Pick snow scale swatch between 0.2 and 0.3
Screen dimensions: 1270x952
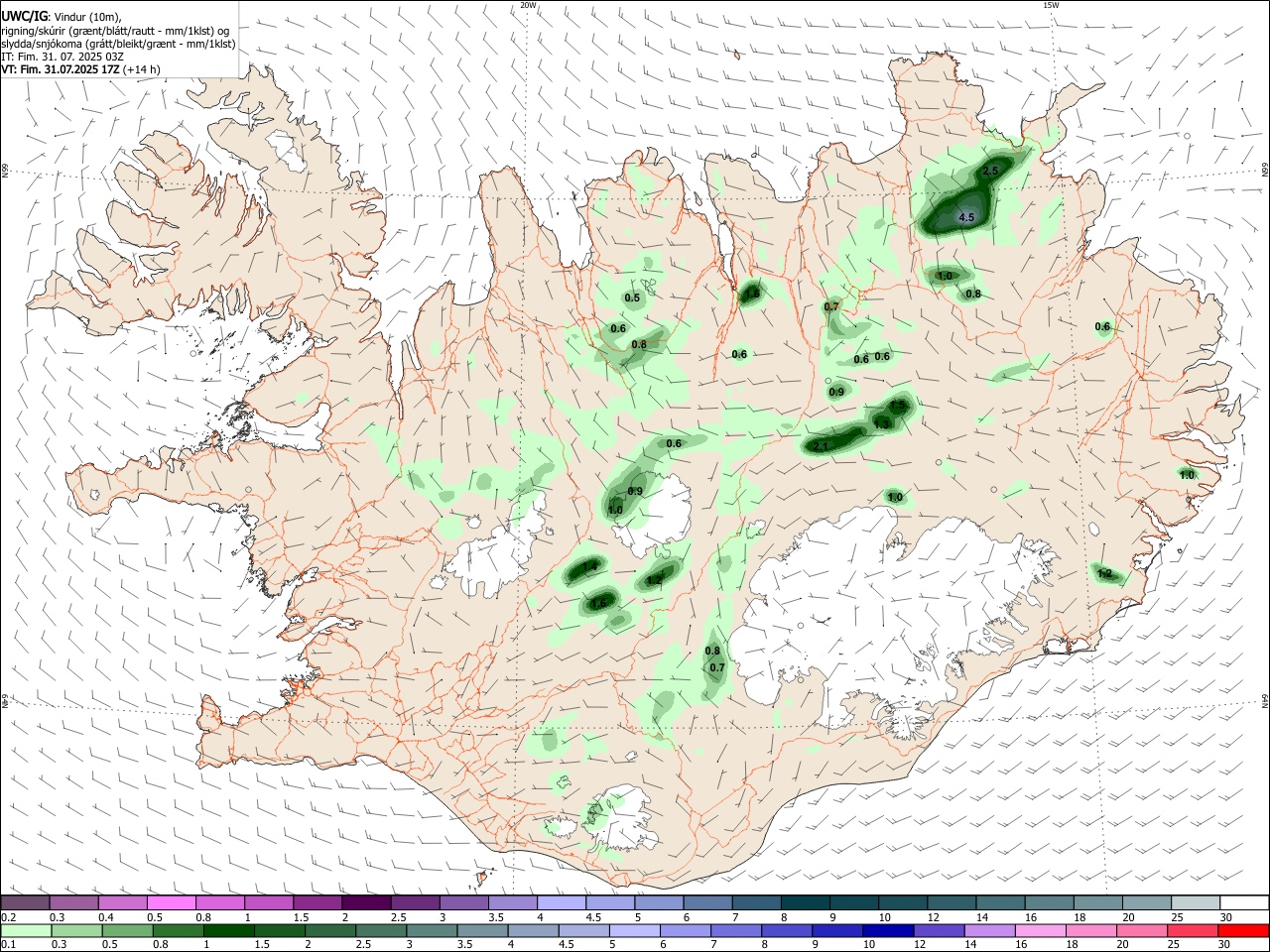25,903
